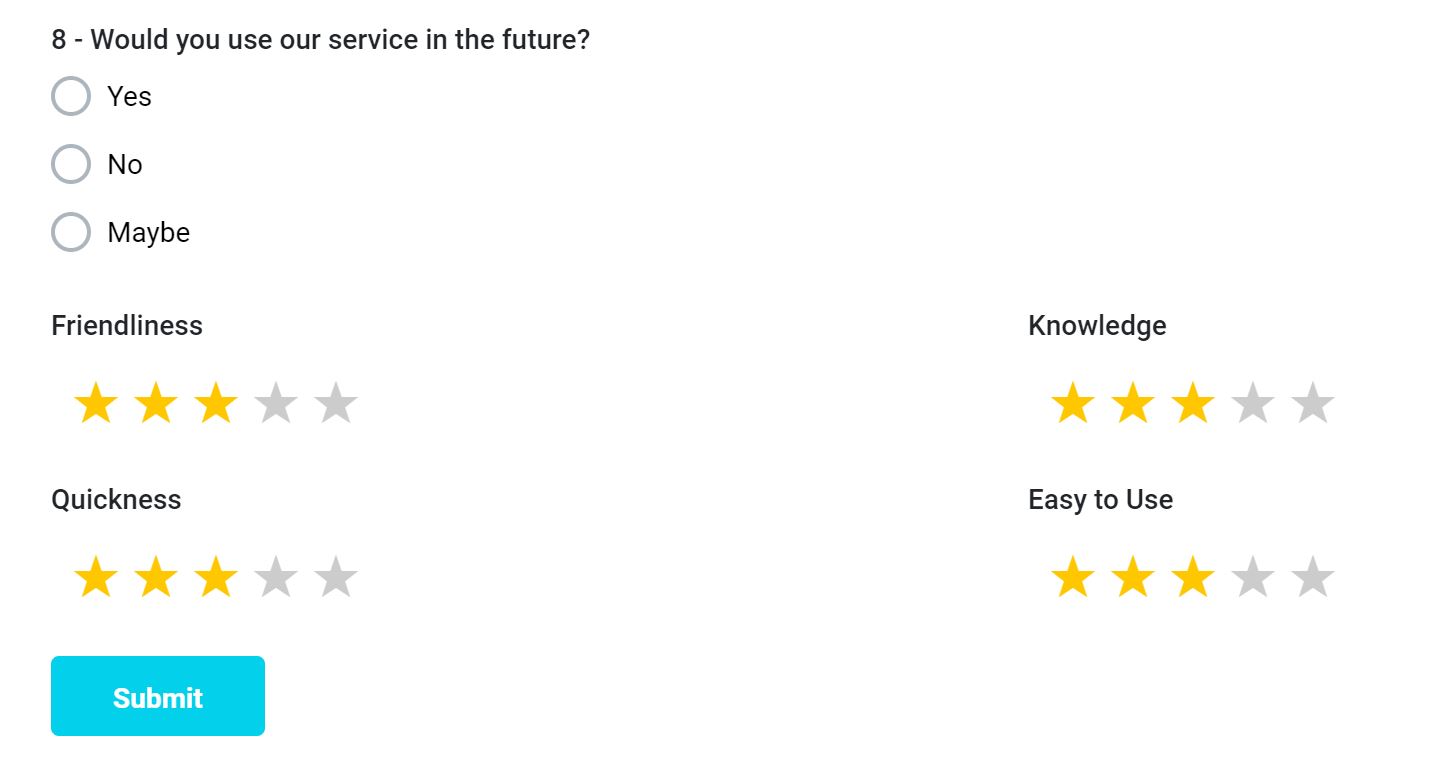The height and width of the screenshot is (775, 1452).
Task: Choose the No radio option
Action: tap(71, 165)
